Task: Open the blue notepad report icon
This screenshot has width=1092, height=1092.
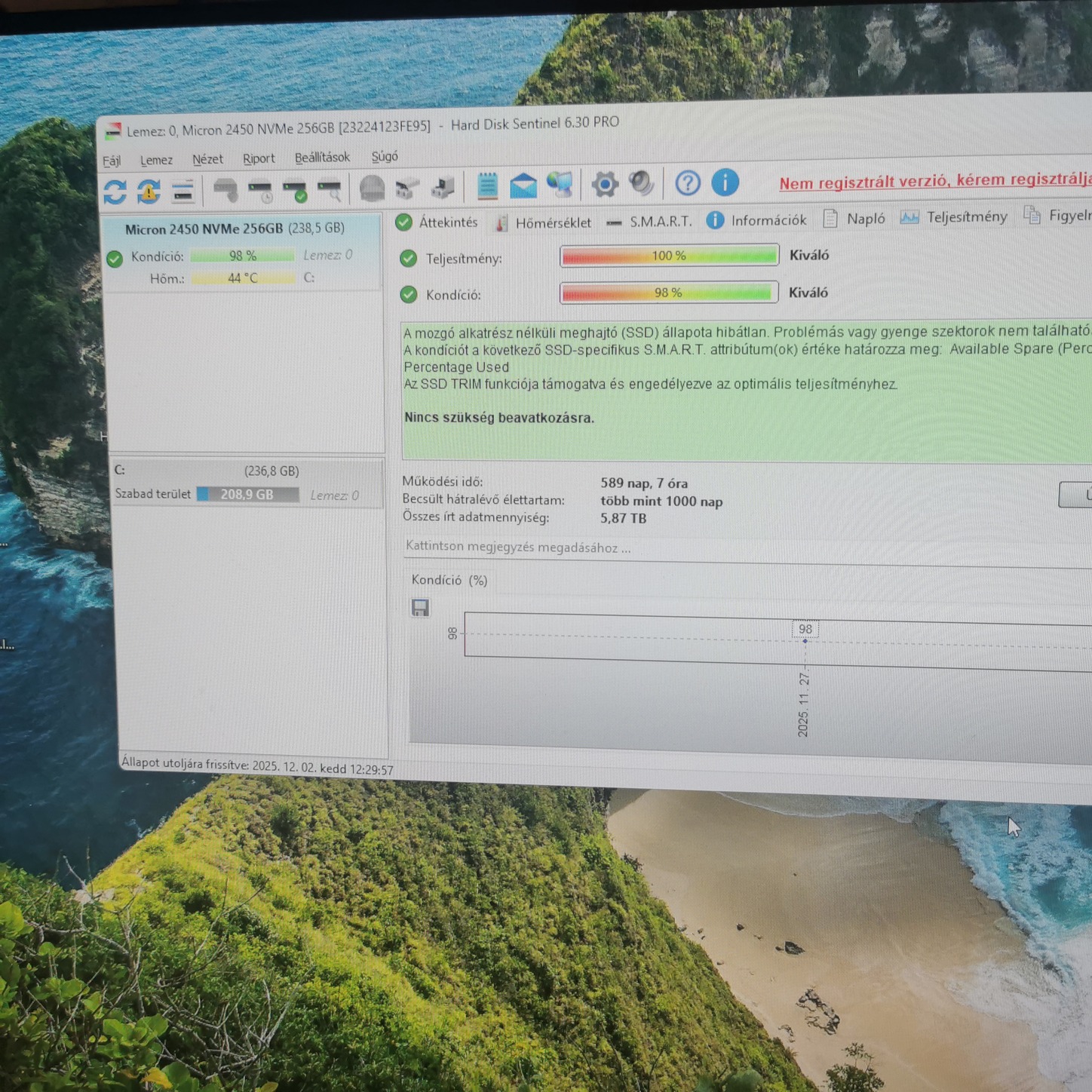Action: pos(487,186)
